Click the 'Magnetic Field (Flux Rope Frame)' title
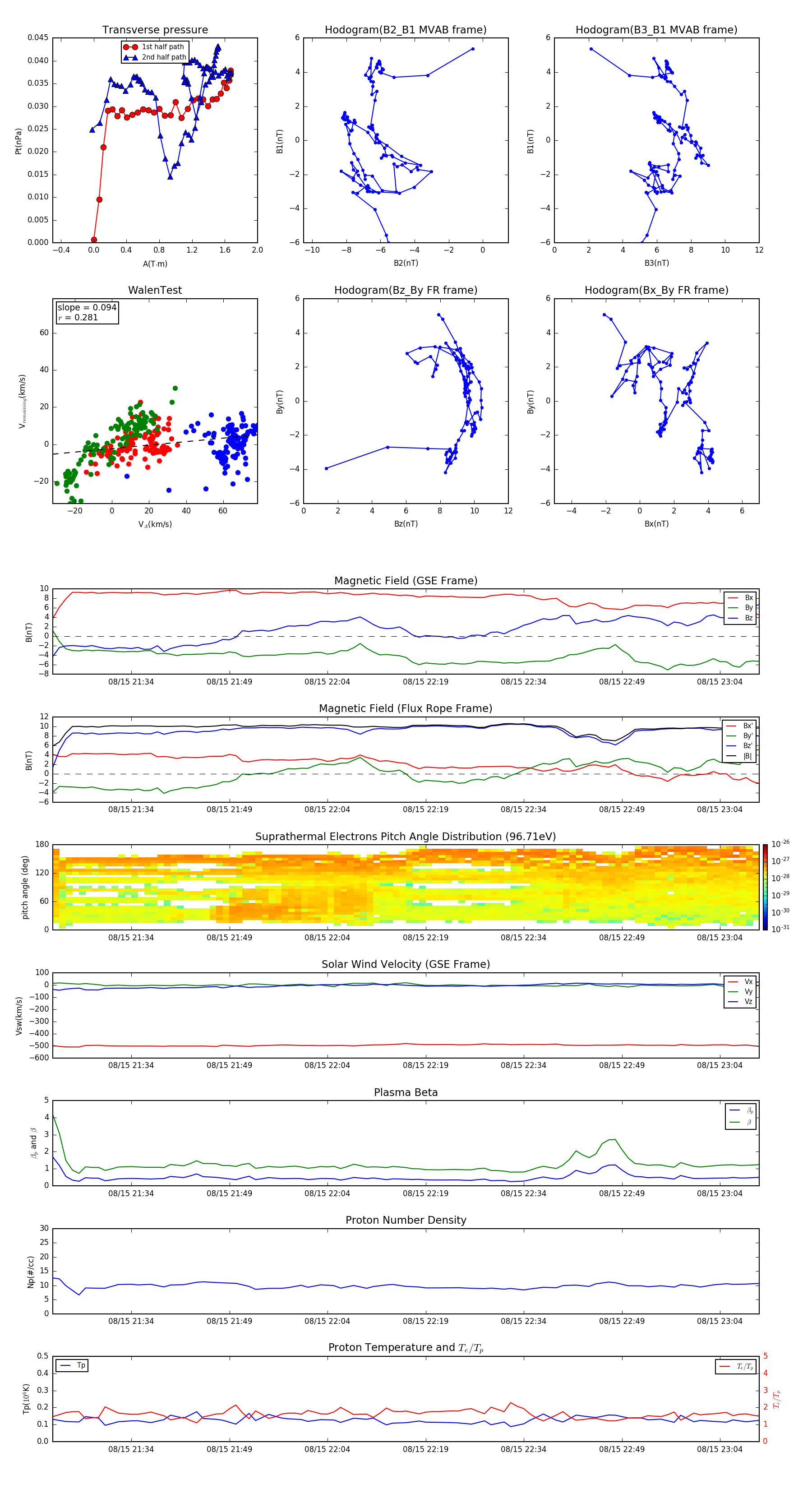 (406, 709)
